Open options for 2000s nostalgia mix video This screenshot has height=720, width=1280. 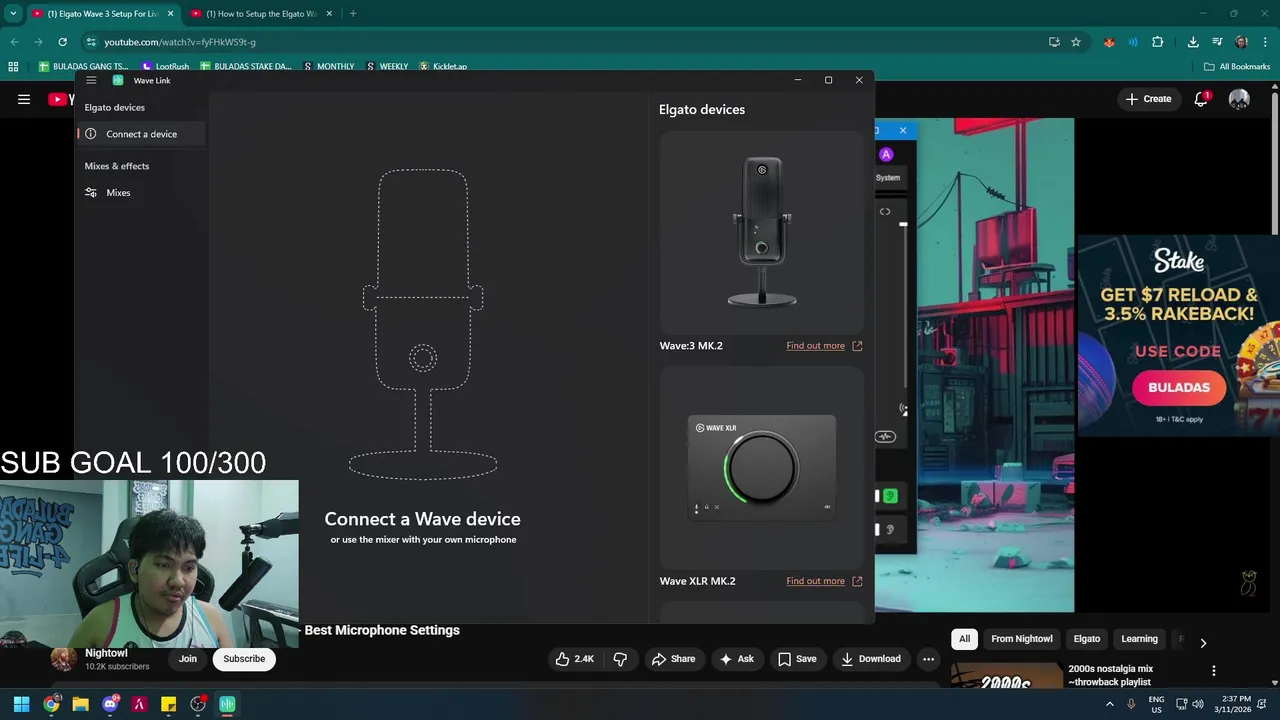1214,671
